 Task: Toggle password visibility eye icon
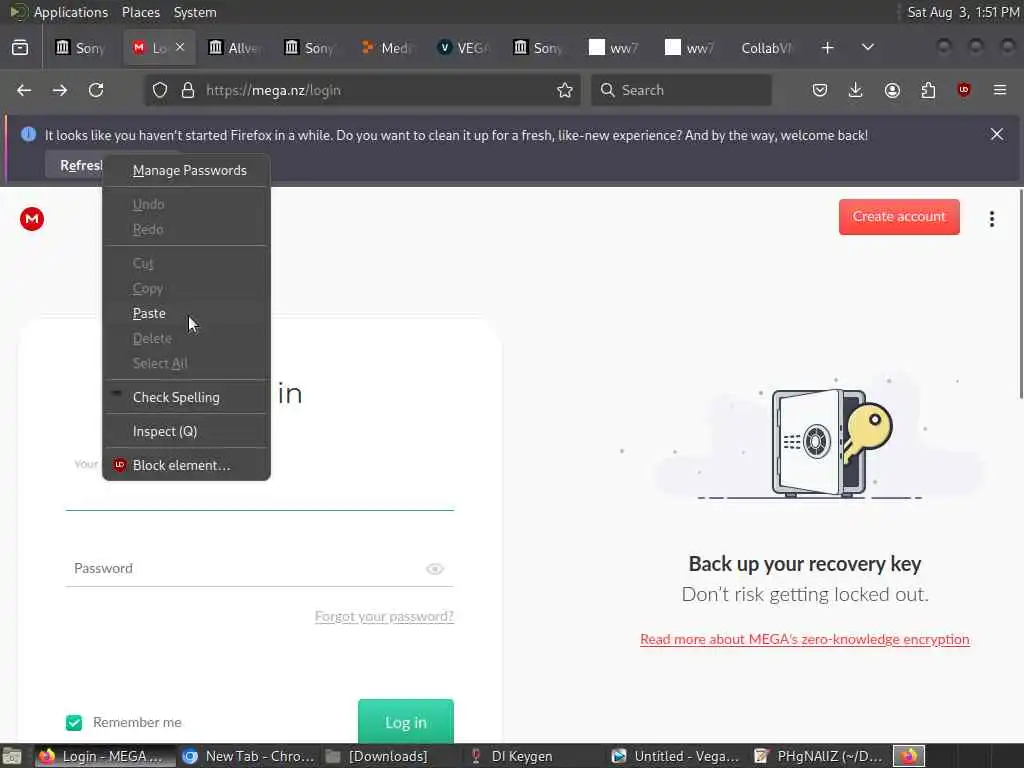point(435,569)
